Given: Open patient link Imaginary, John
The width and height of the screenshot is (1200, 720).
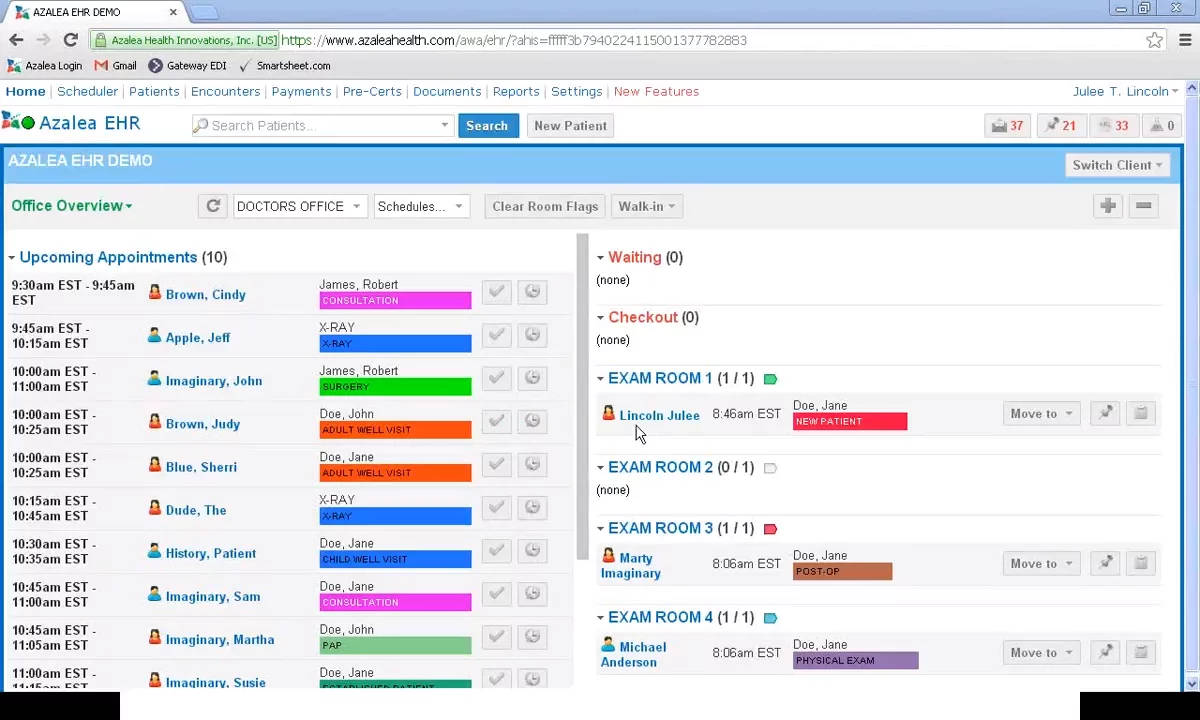Looking at the screenshot, I should pos(213,381).
